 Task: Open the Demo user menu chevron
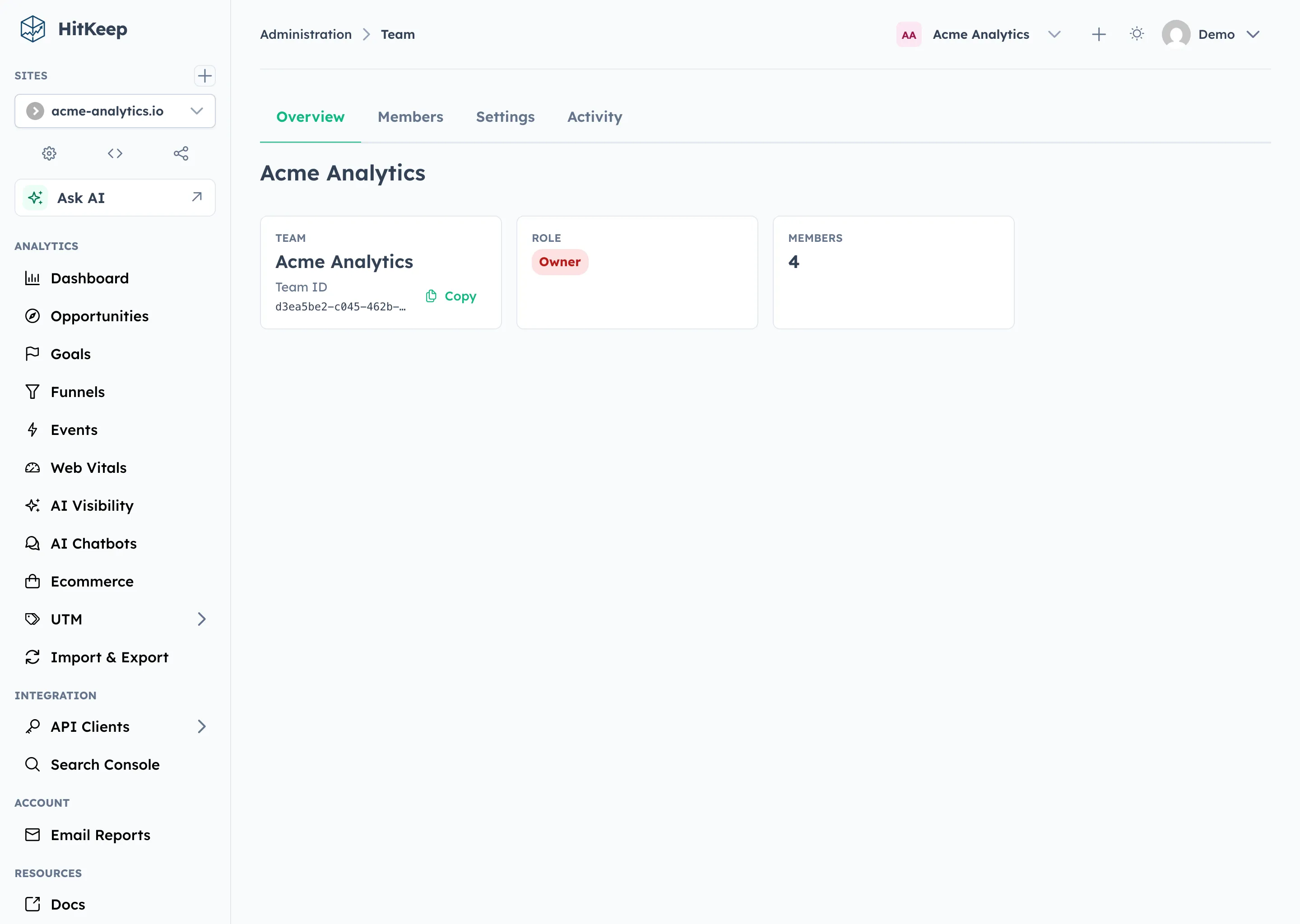click(1253, 34)
